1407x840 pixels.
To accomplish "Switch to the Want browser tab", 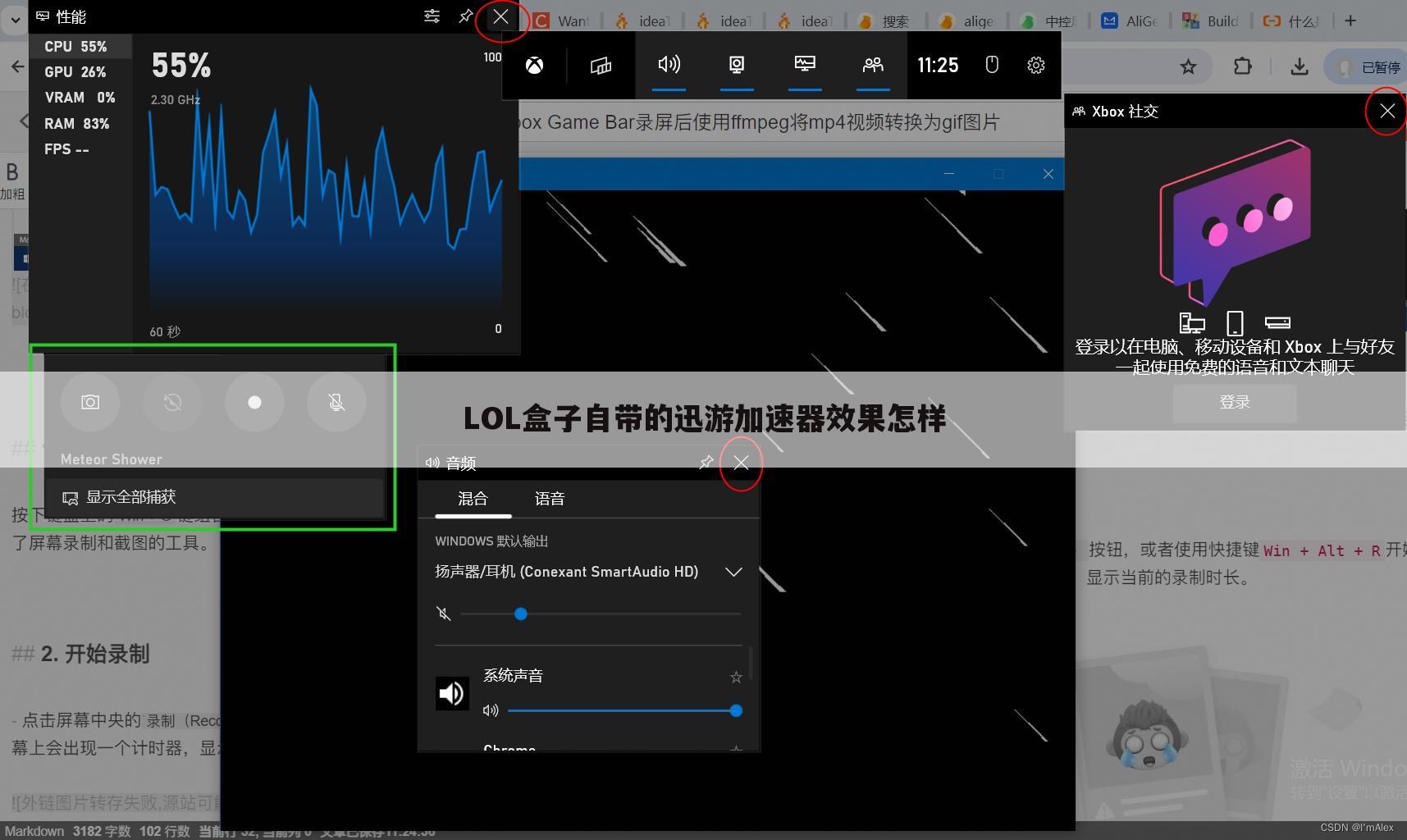I will click(564, 21).
